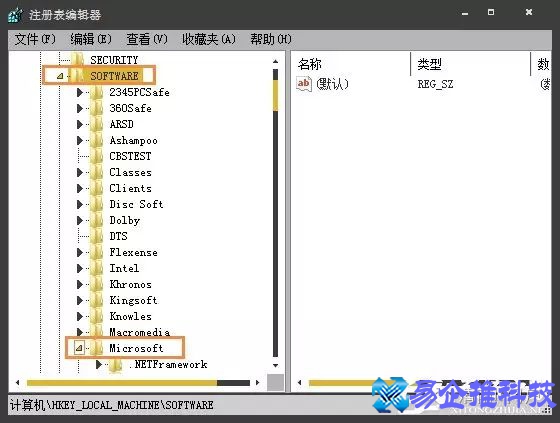The image size is (560, 423).
Task: Click the values pane scroll-left arrow
Action: (299, 383)
